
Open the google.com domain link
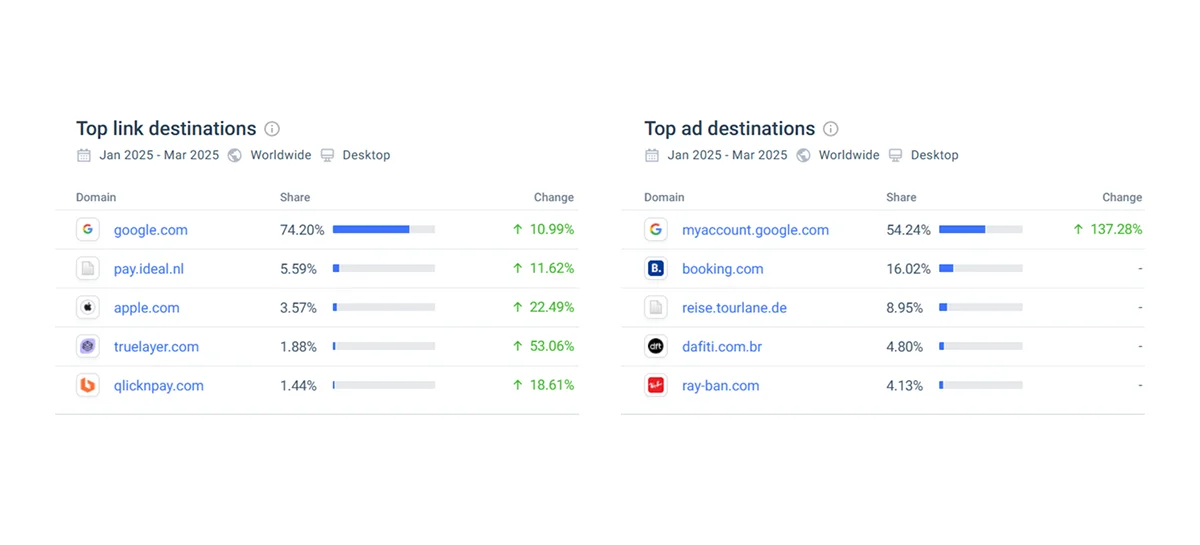pos(150,230)
